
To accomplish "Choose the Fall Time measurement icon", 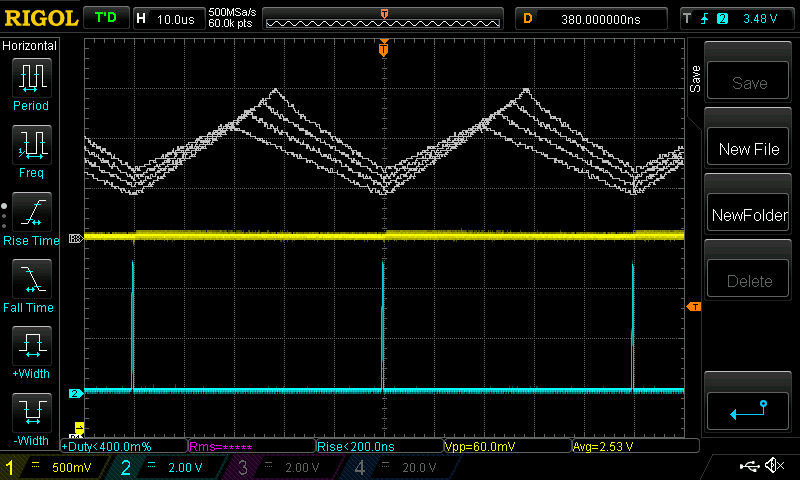I will coord(30,282).
